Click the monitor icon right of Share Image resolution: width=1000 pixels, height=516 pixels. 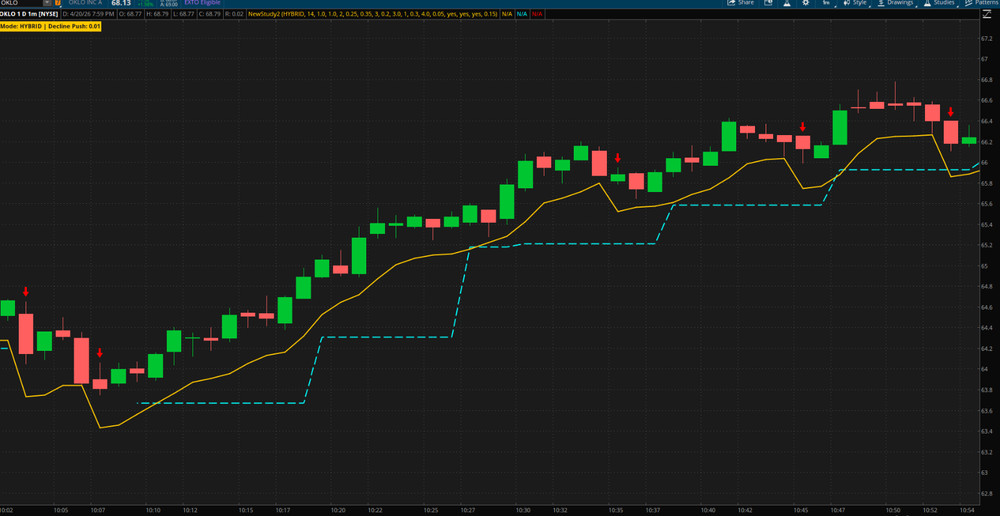[x=768, y=3]
